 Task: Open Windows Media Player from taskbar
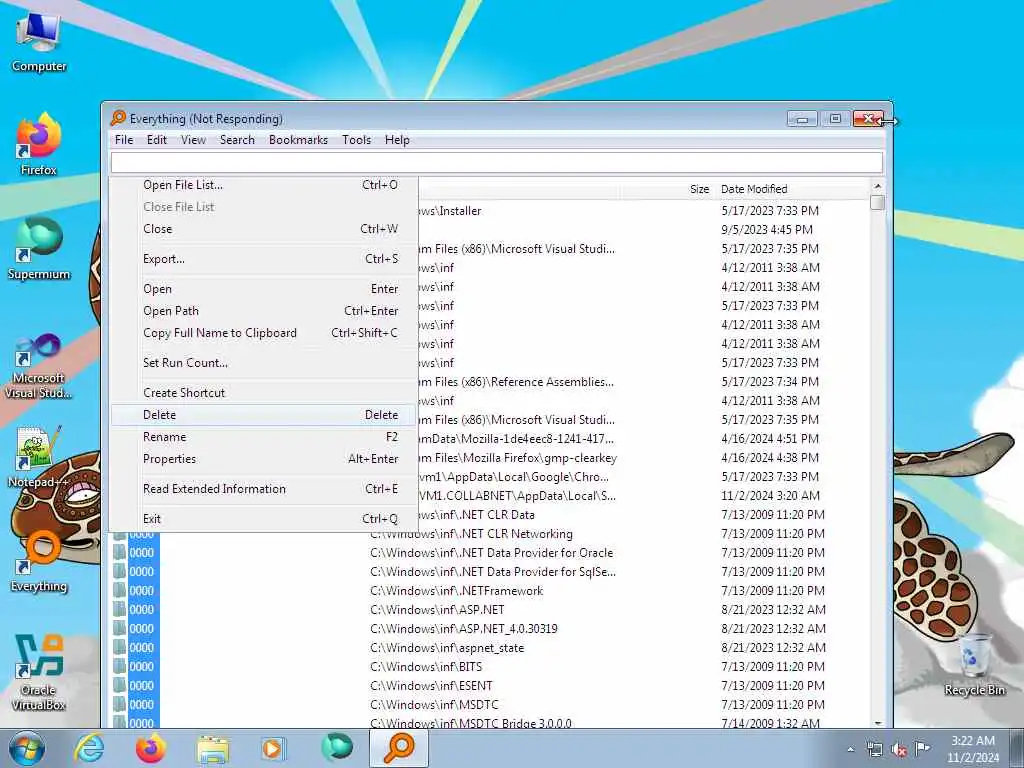tap(272, 748)
